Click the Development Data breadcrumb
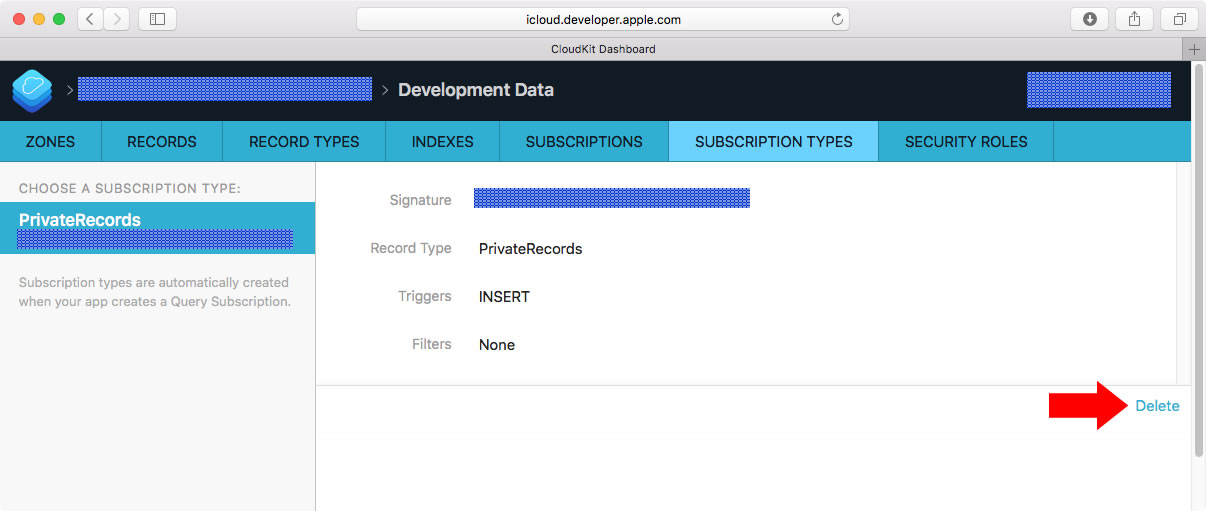The width and height of the screenshot is (1206, 511). [x=476, y=90]
